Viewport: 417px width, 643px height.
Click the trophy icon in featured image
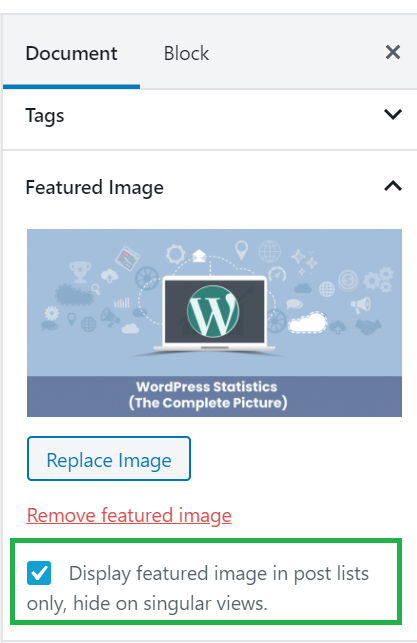click(x=80, y=271)
